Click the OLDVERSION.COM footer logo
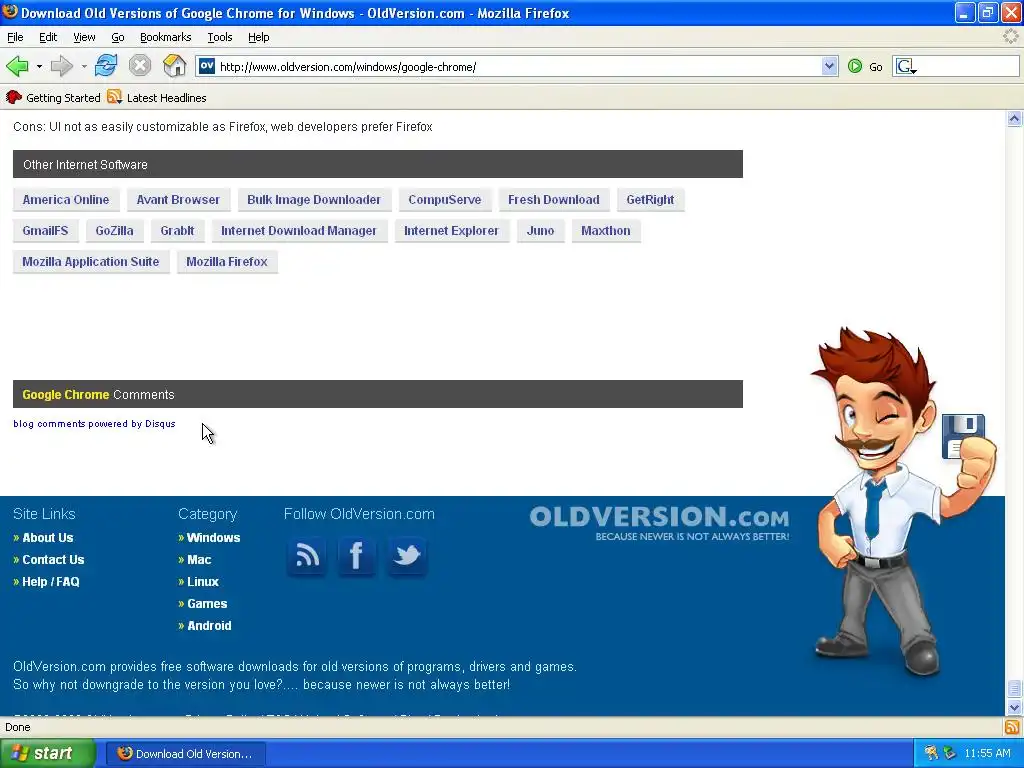1024x768 pixels. (659, 522)
